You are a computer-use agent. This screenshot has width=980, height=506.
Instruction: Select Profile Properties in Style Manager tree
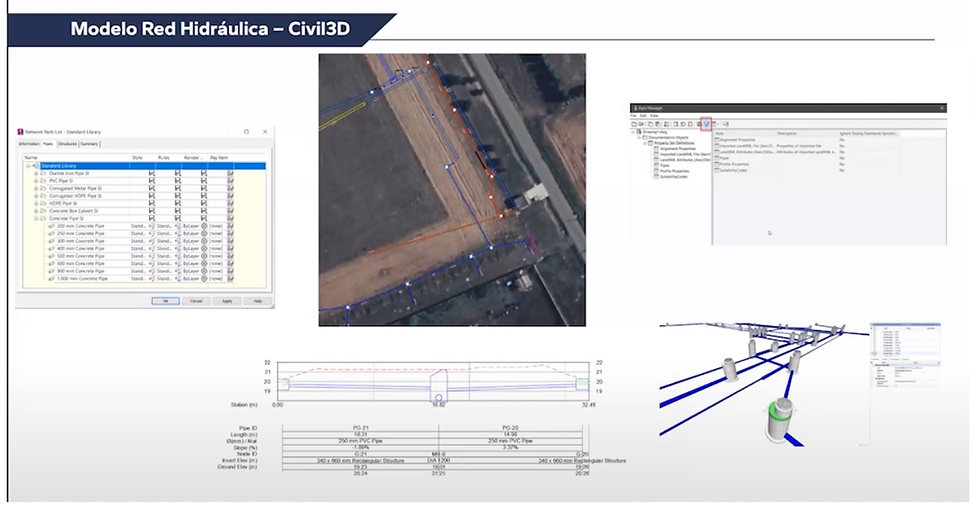(x=674, y=171)
